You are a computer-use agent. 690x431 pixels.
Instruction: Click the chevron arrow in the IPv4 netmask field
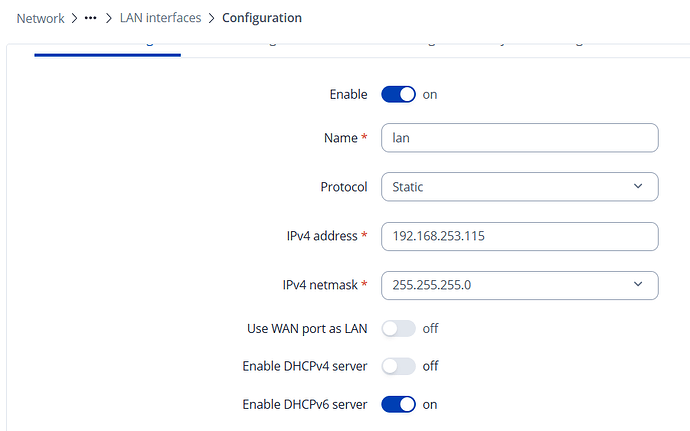click(639, 285)
